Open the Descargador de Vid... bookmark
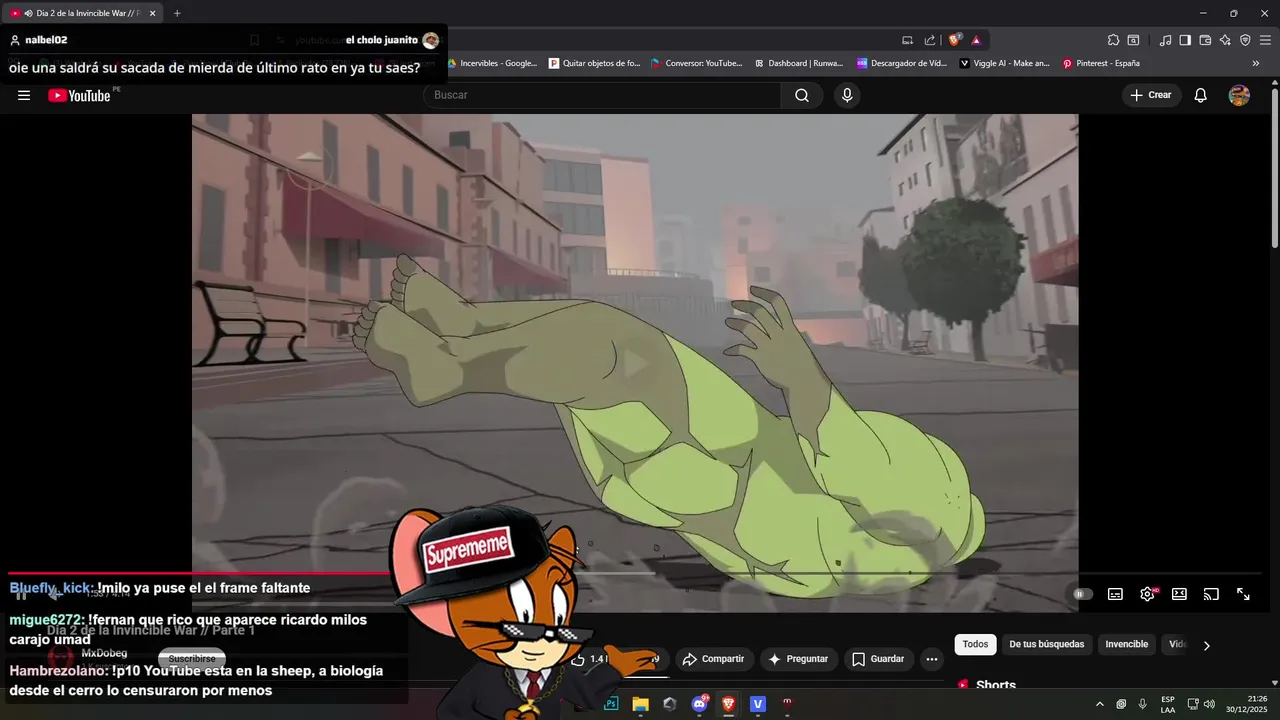1280x720 pixels. [x=902, y=63]
